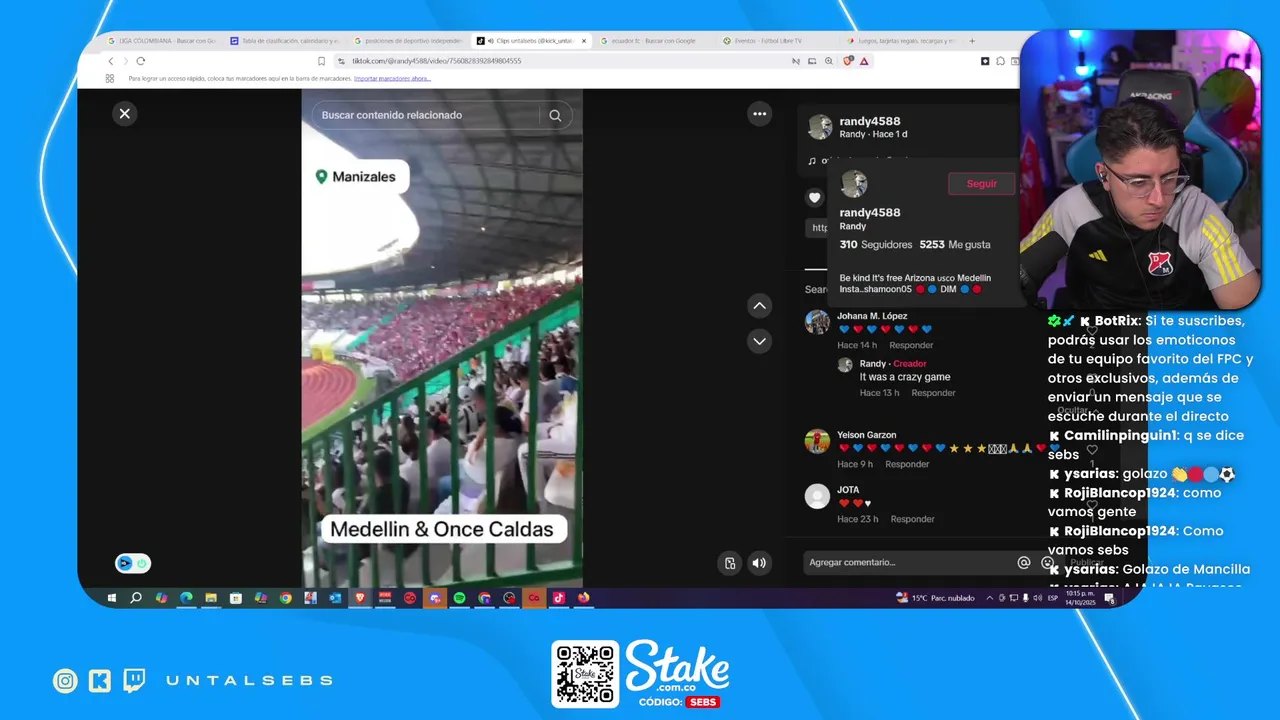Click the Twitch icon in the stream overlay
Screen dimensions: 1280x720
tap(134, 681)
